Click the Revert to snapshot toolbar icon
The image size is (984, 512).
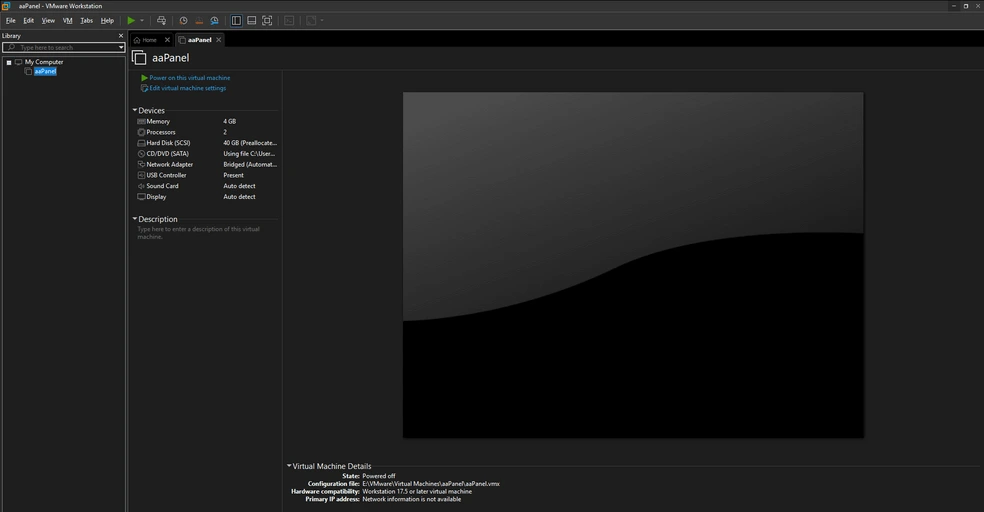(199, 21)
